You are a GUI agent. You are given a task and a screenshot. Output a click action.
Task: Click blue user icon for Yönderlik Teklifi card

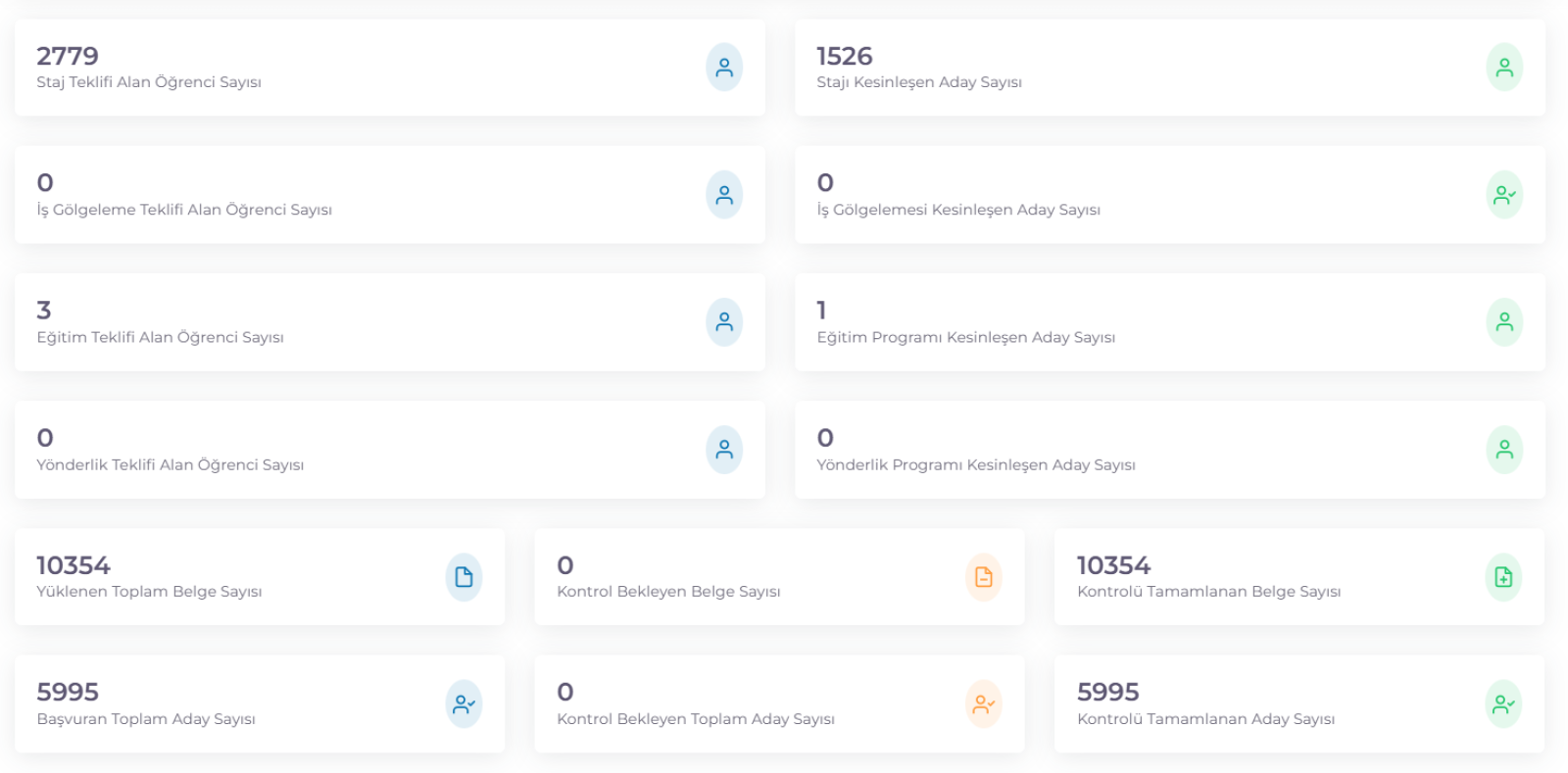pyautogui.click(x=724, y=450)
